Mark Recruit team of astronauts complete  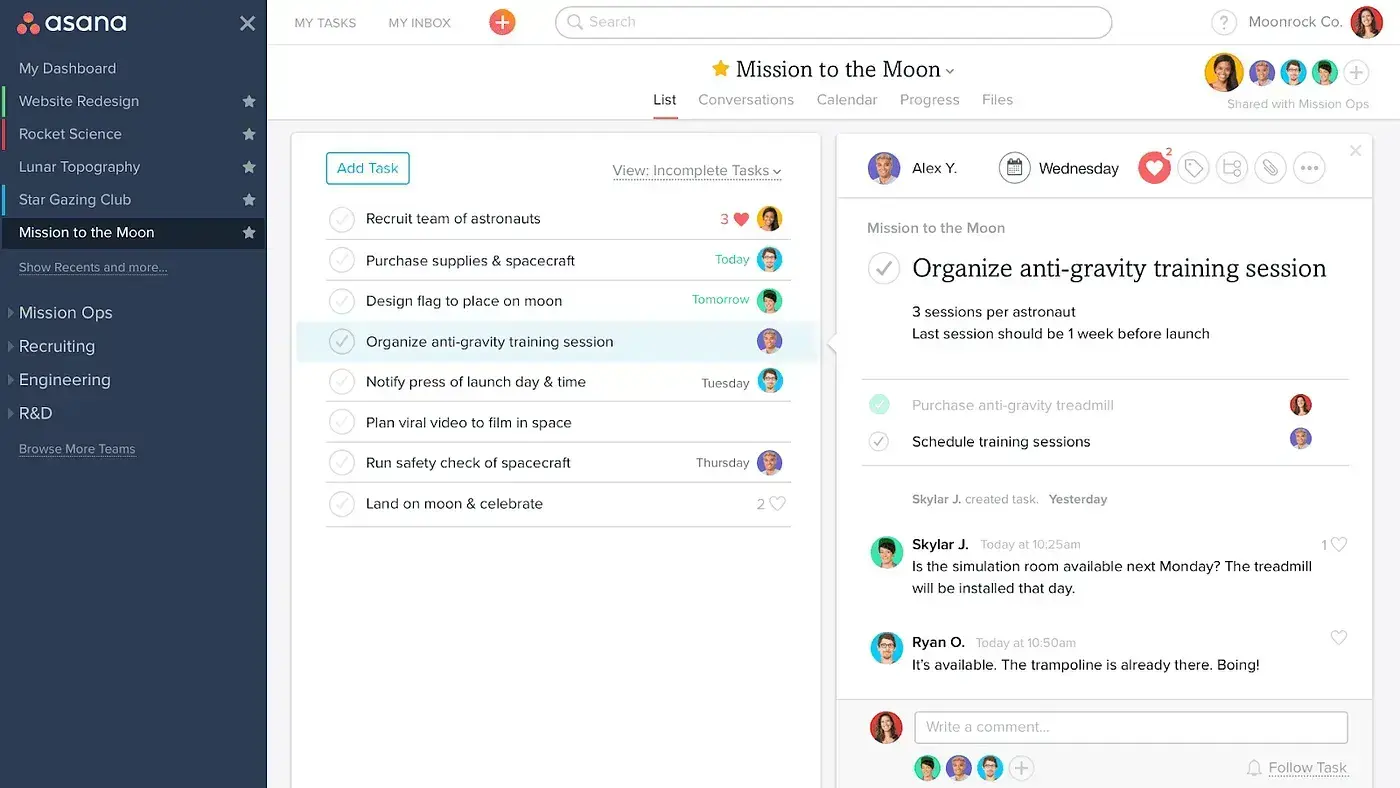point(342,219)
